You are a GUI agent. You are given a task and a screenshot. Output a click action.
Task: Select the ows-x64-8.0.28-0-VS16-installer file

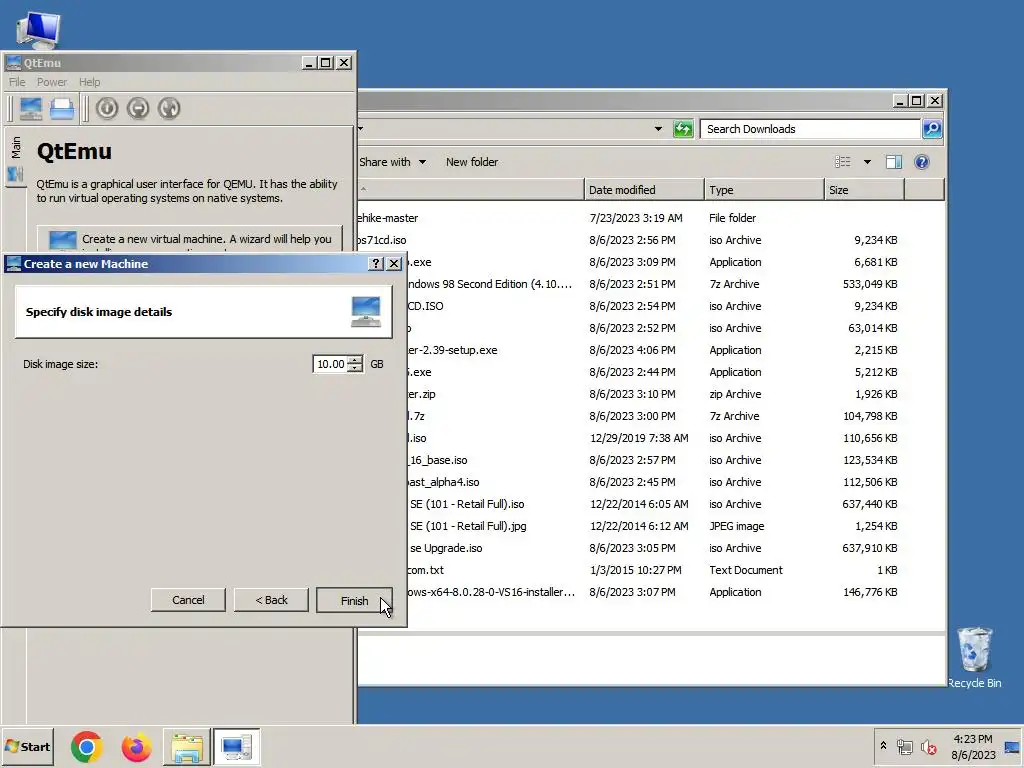pos(491,592)
